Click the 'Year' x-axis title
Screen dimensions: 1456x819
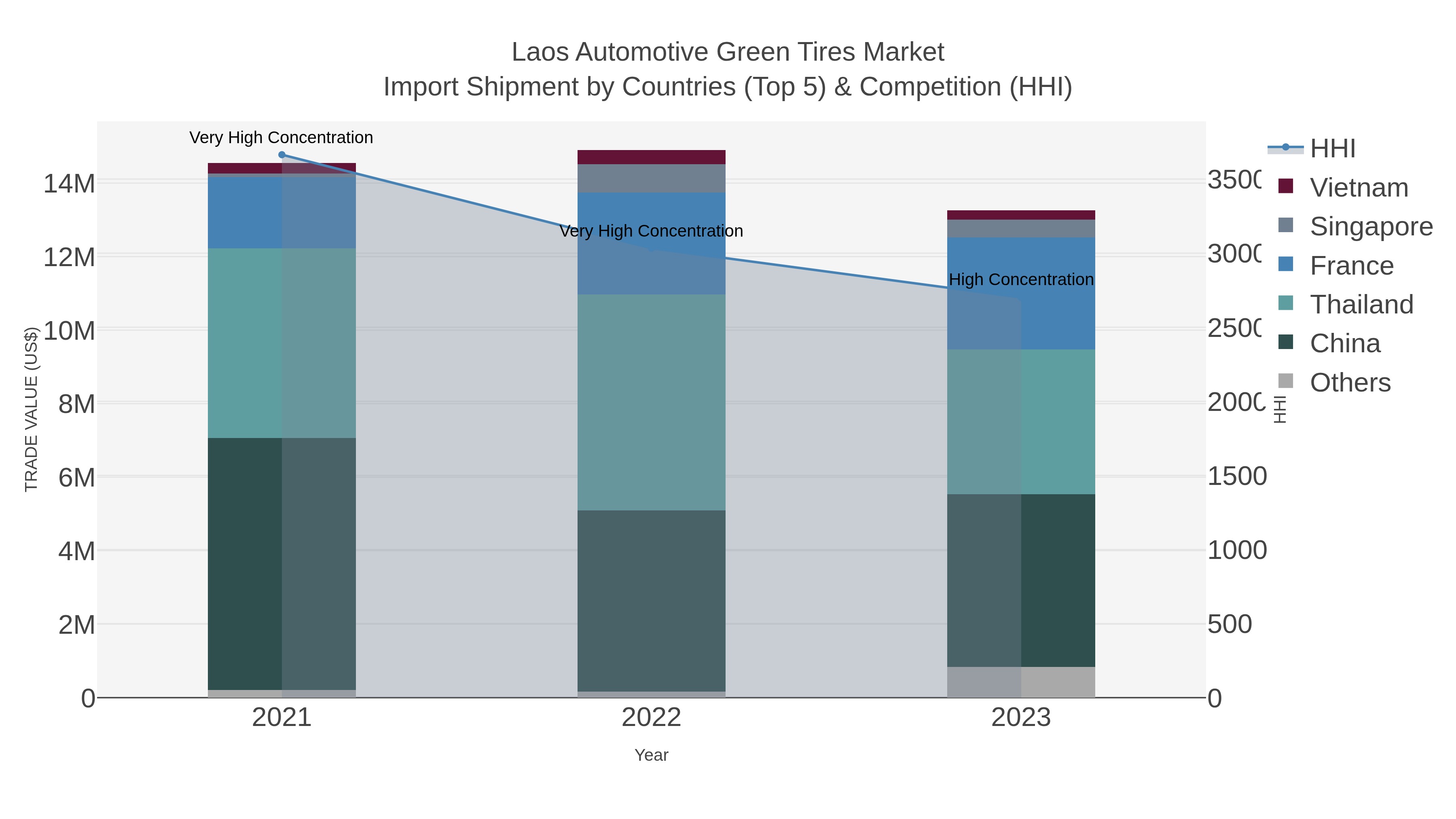tap(652, 755)
